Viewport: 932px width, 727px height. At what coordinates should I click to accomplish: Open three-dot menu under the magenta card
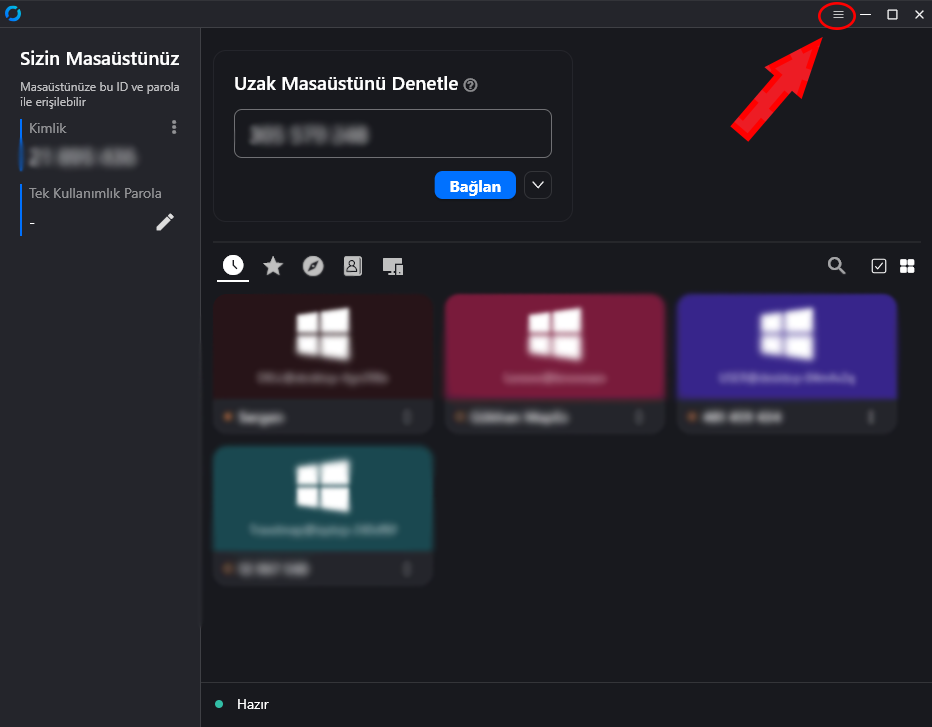639,417
